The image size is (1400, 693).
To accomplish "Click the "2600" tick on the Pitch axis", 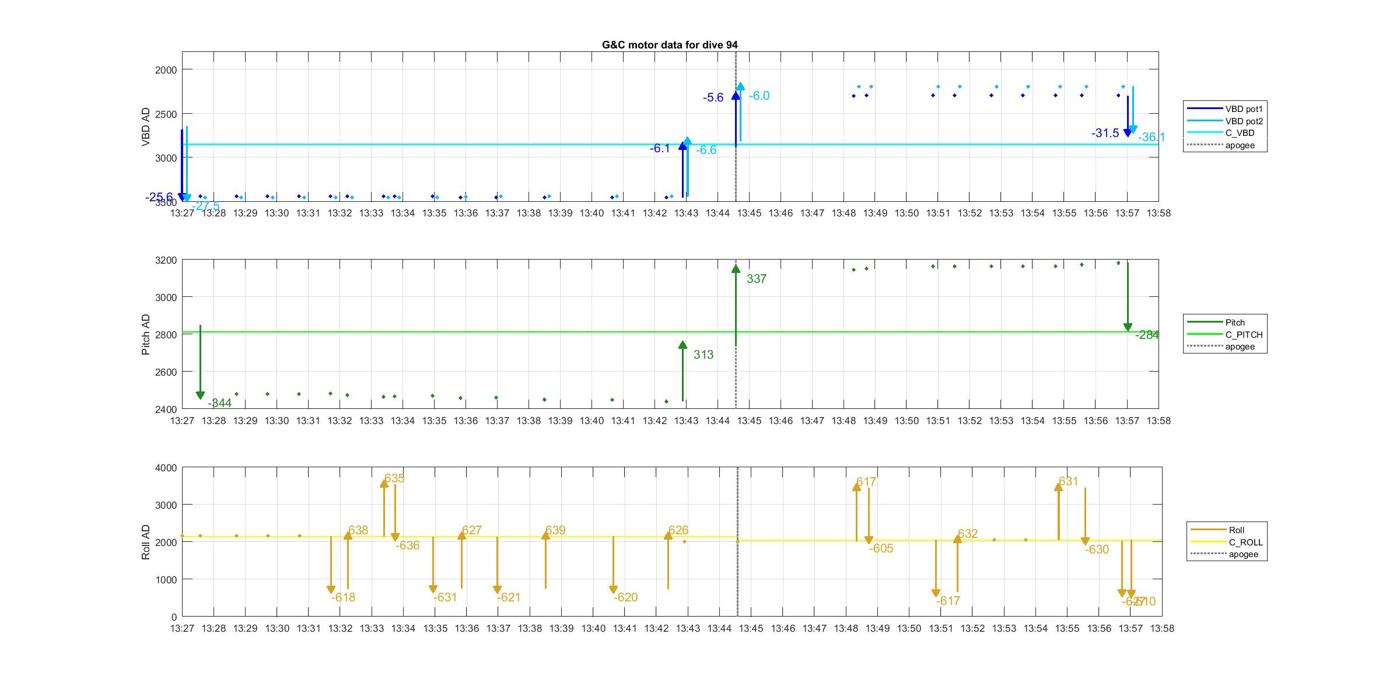I will (x=166, y=372).
